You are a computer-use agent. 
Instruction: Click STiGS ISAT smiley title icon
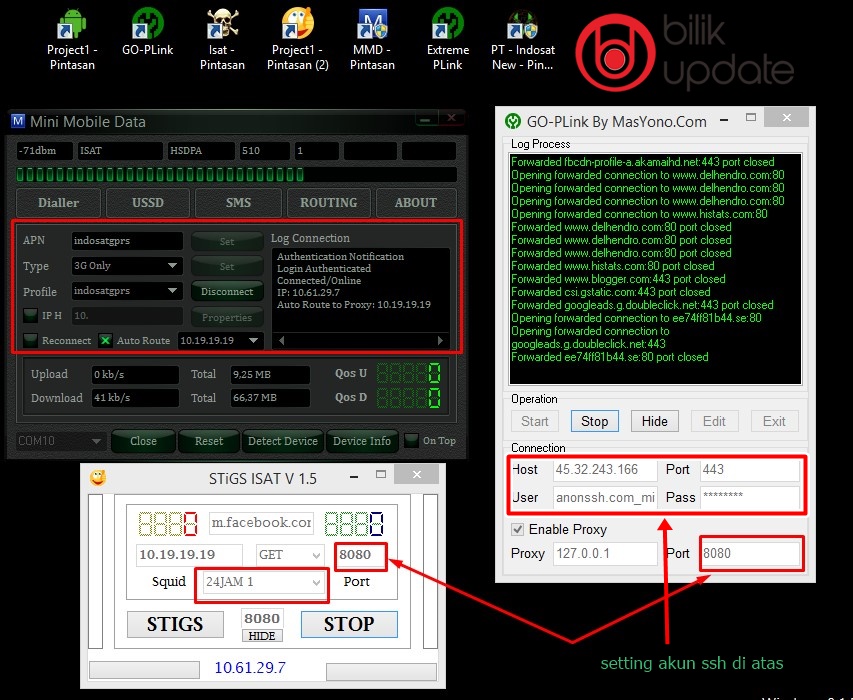(x=98, y=478)
